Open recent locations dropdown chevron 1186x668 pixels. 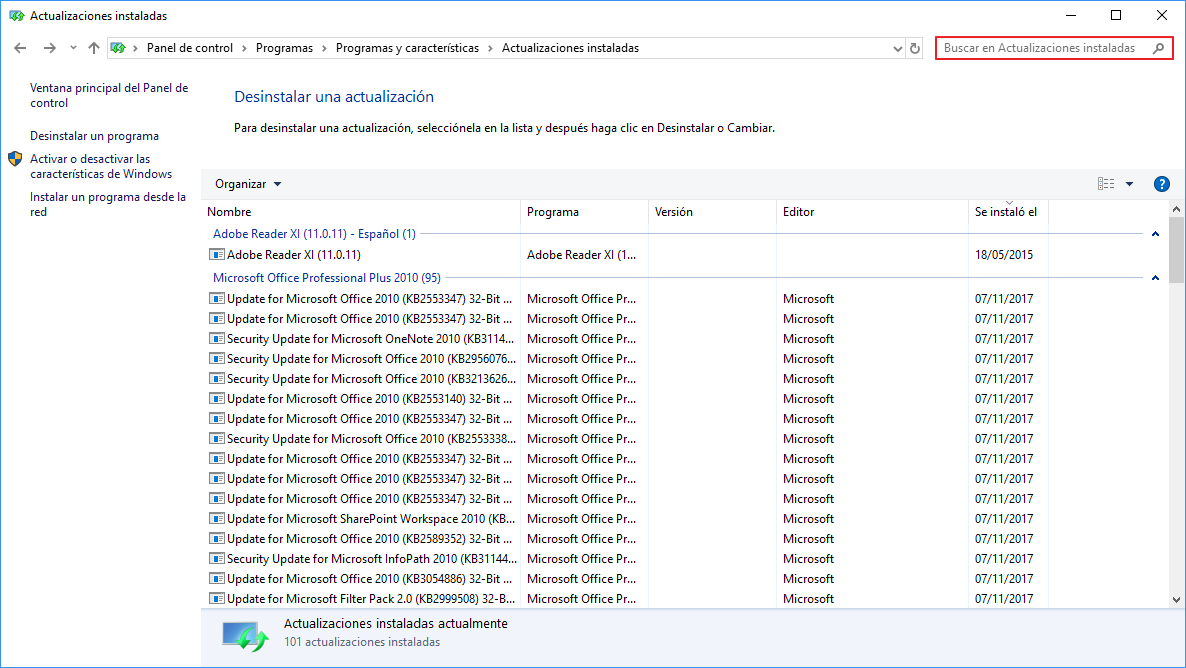[x=73, y=48]
